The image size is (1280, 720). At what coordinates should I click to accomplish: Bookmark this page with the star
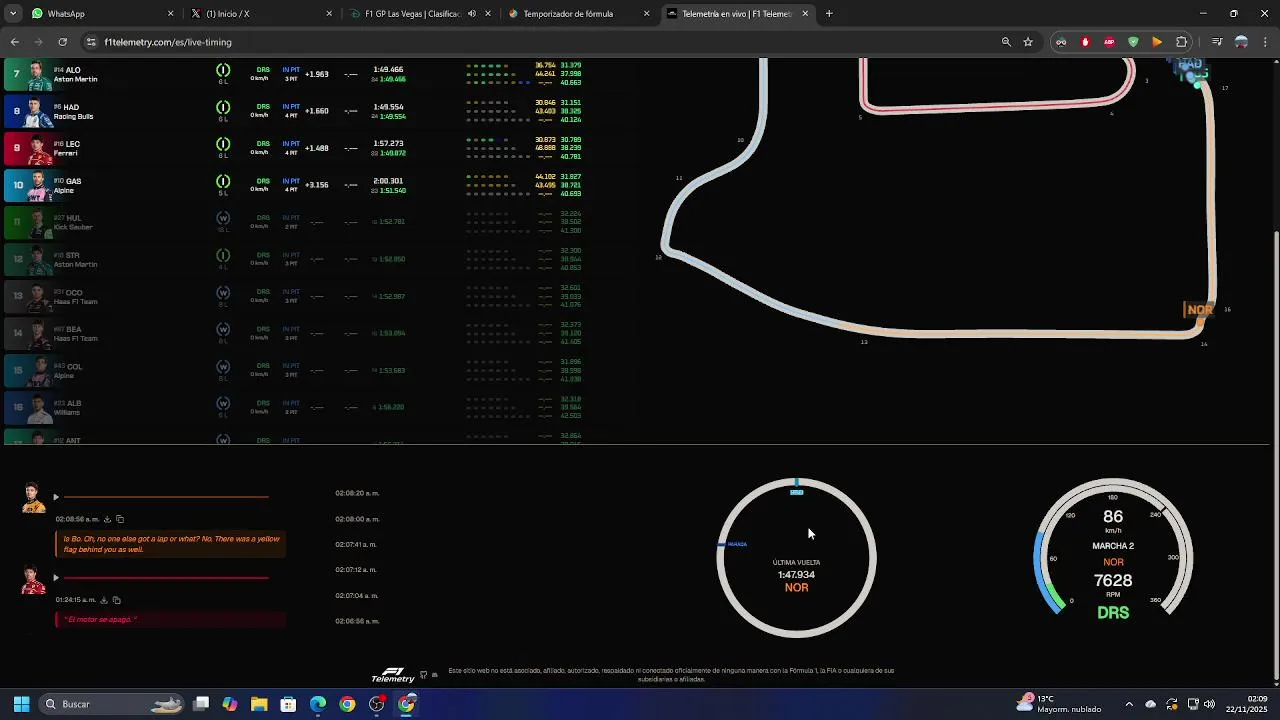pyautogui.click(x=1028, y=42)
